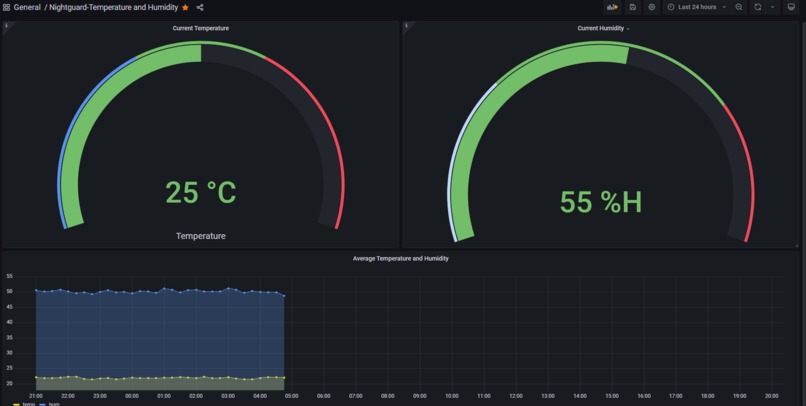Click the 12:00 time axis label
Screen dimensions: 806x406
tap(516, 396)
